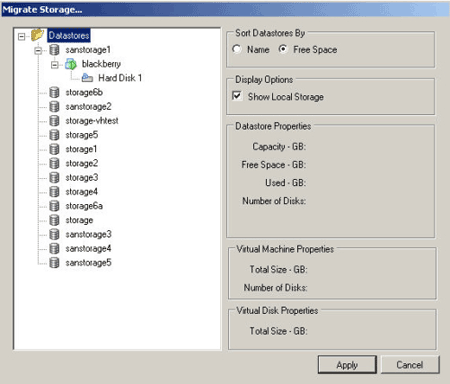This screenshot has width=450, height=384.
Task: Click the storage2 datastore icon
Action: coord(54,163)
